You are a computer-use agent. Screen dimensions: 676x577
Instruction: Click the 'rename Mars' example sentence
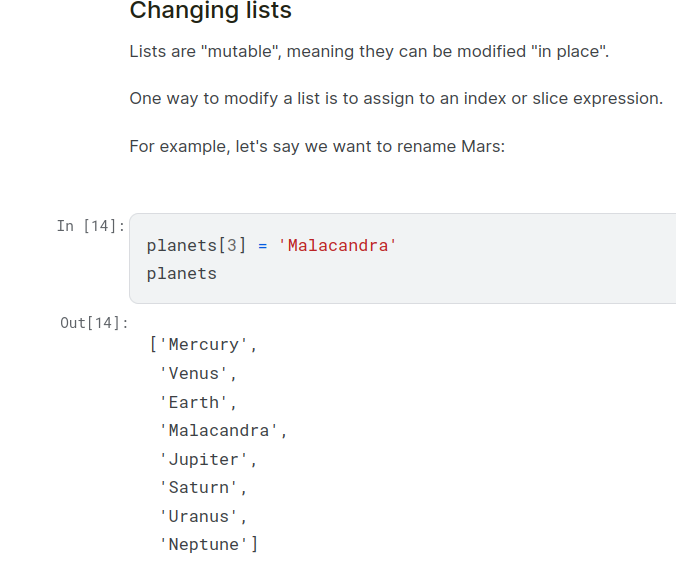[317, 146]
